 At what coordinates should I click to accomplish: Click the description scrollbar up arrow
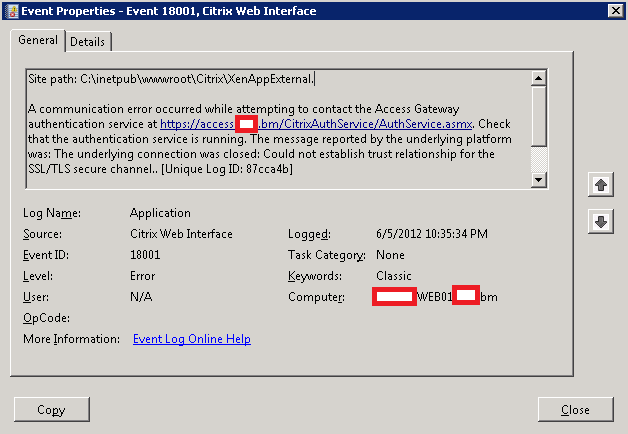click(539, 78)
